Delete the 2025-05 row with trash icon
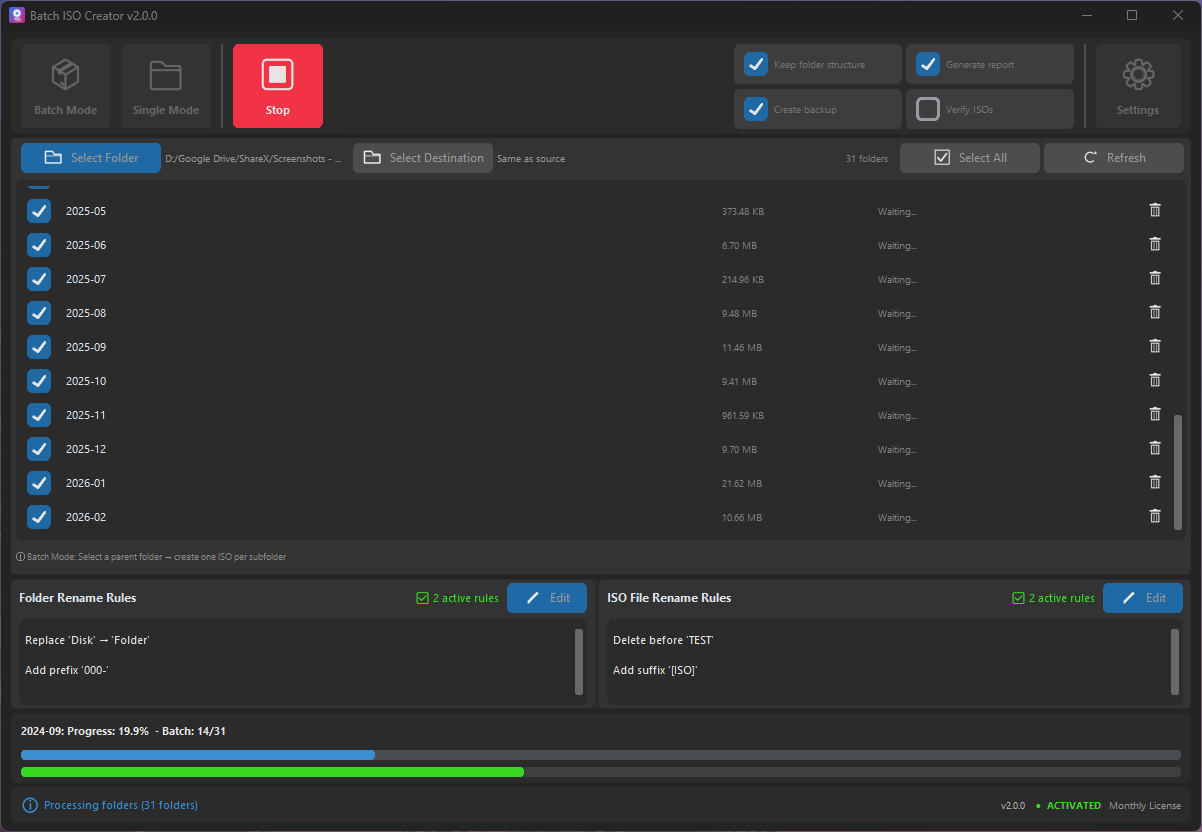This screenshot has height=832, width=1202. point(1155,210)
